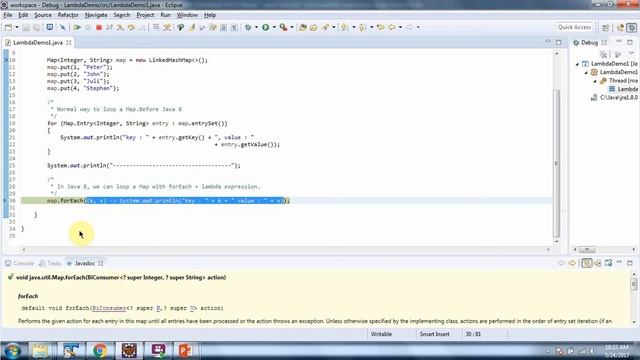Click Next Annotation toolbar icon
This screenshot has height=360, width=640.
pos(345,27)
